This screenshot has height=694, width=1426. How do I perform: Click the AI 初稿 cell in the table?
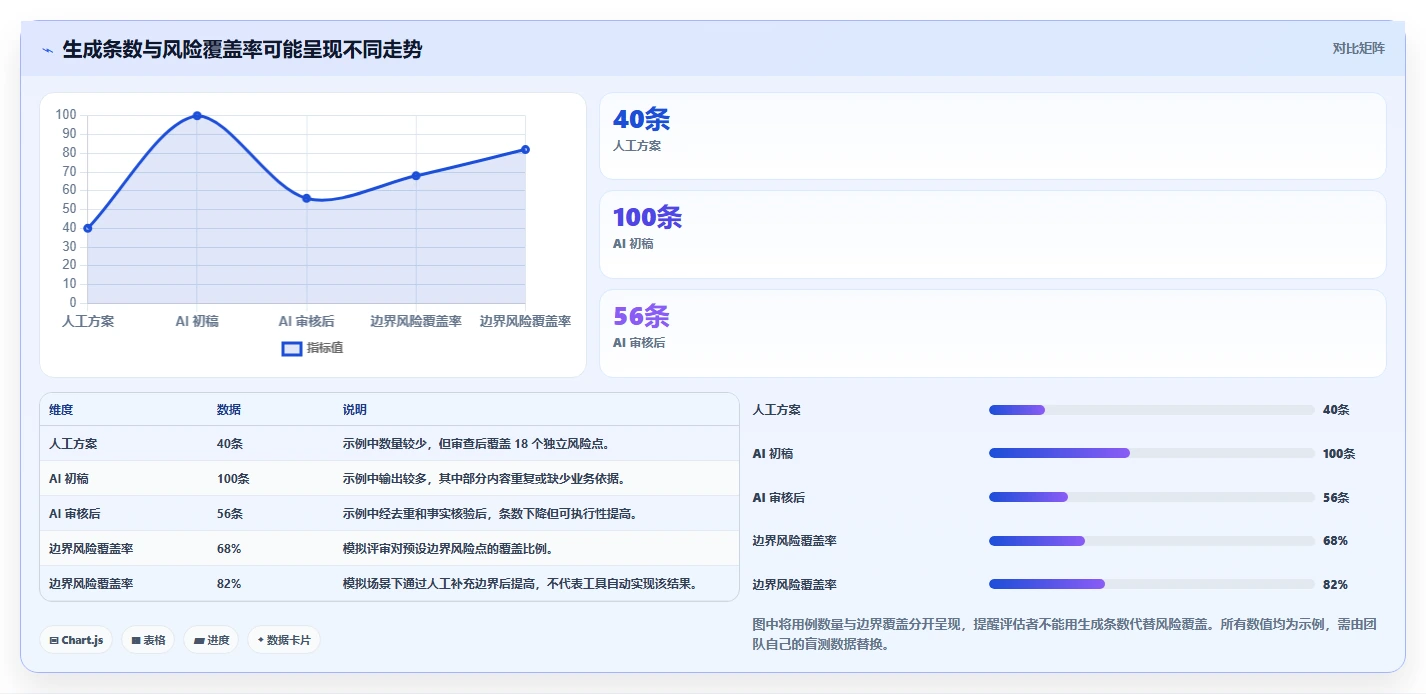(x=69, y=479)
